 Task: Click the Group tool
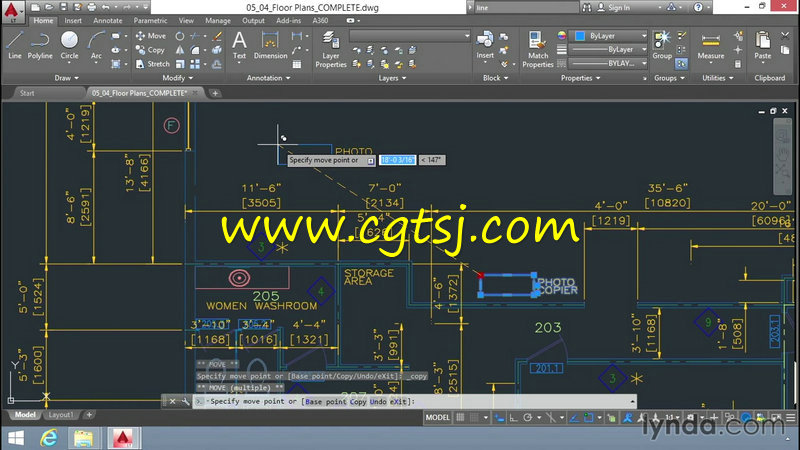662,45
